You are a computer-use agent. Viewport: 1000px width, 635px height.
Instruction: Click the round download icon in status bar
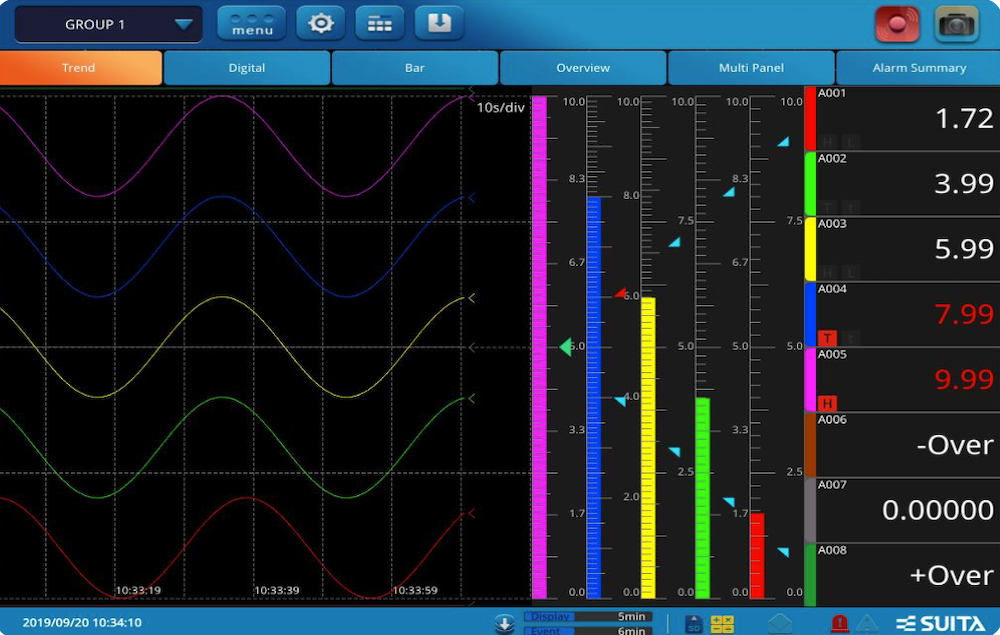click(x=504, y=624)
